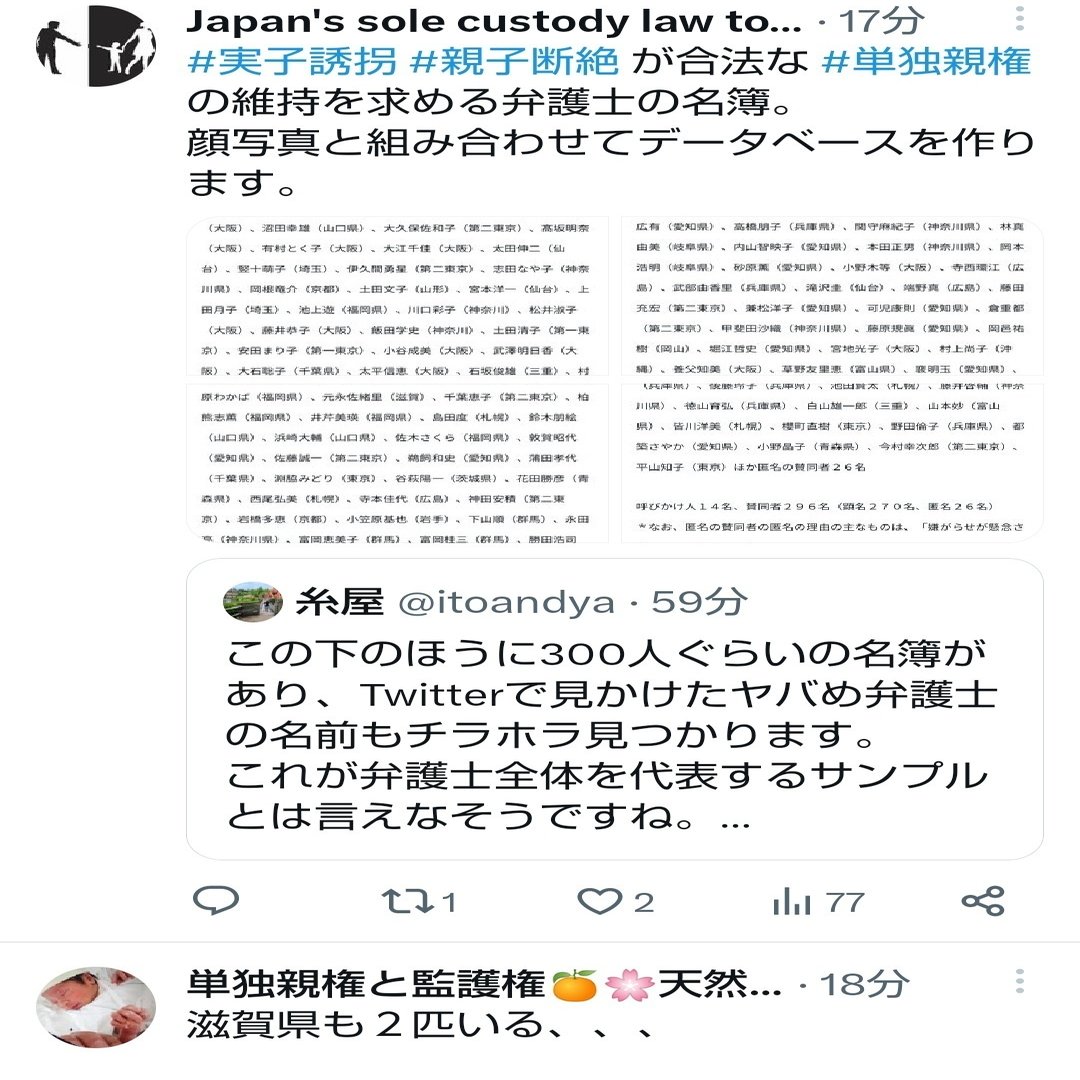Open the #単独親権 hashtag
The width and height of the screenshot is (1080, 1080).
[926, 61]
